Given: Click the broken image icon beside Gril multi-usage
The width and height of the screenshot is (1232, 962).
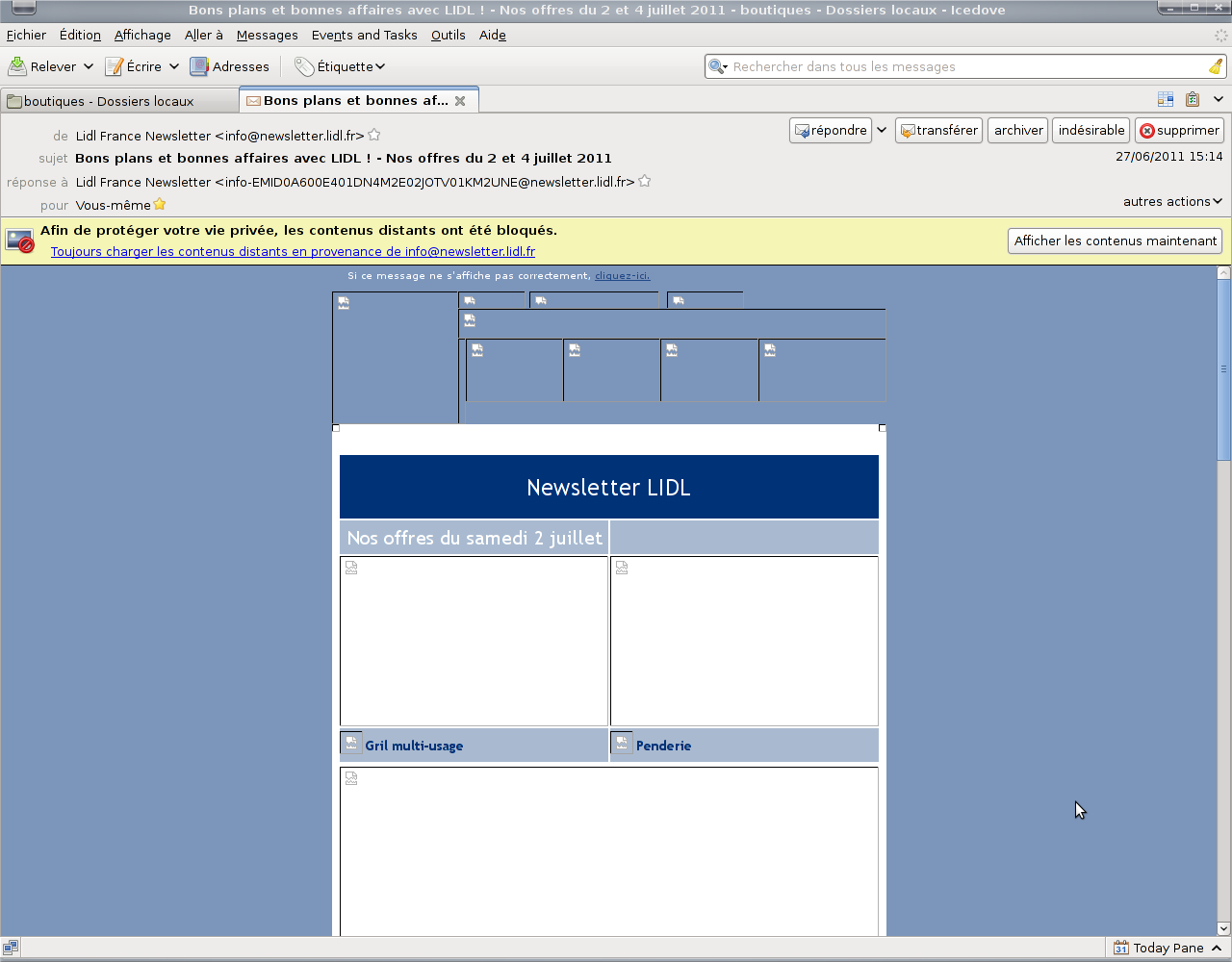Looking at the screenshot, I should pyautogui.click(x=351, y=744).
